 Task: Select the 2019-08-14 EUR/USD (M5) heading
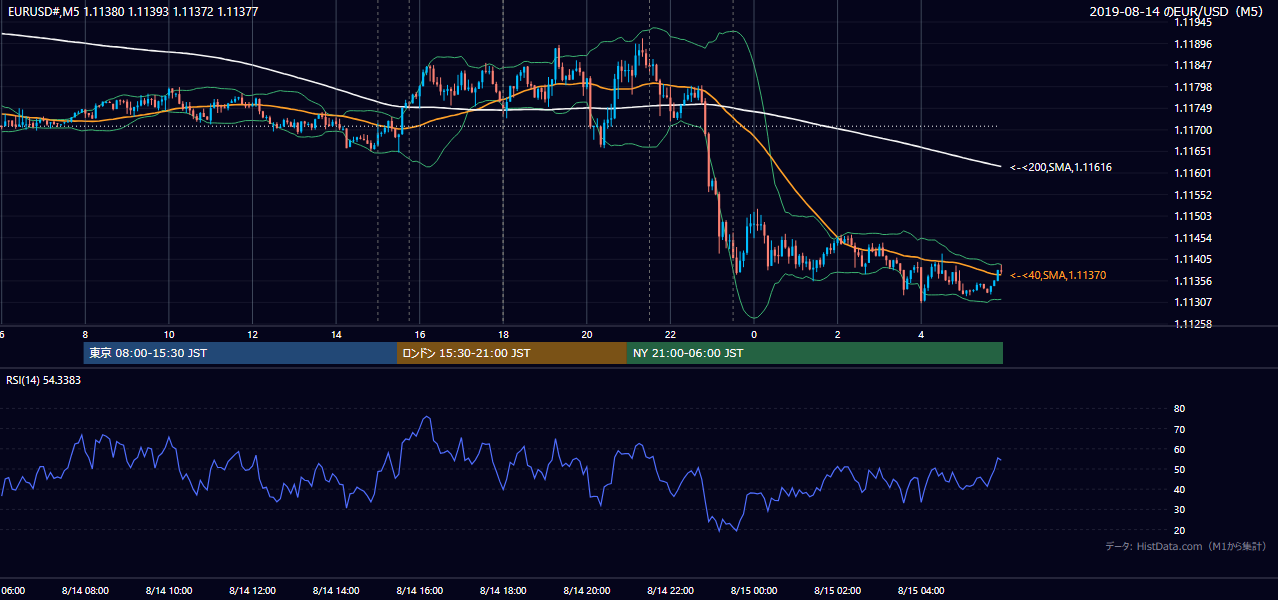tap(1177, 12)
